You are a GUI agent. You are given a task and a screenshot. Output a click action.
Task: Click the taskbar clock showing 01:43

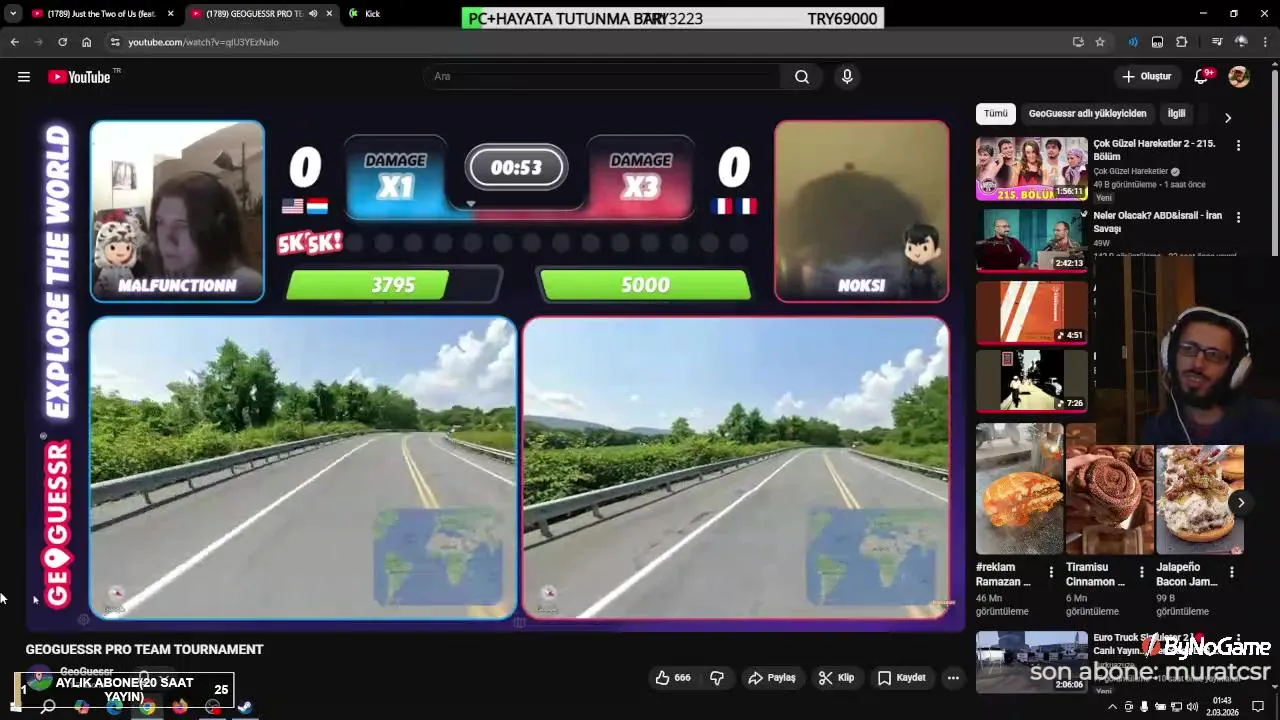[1222, 707]
